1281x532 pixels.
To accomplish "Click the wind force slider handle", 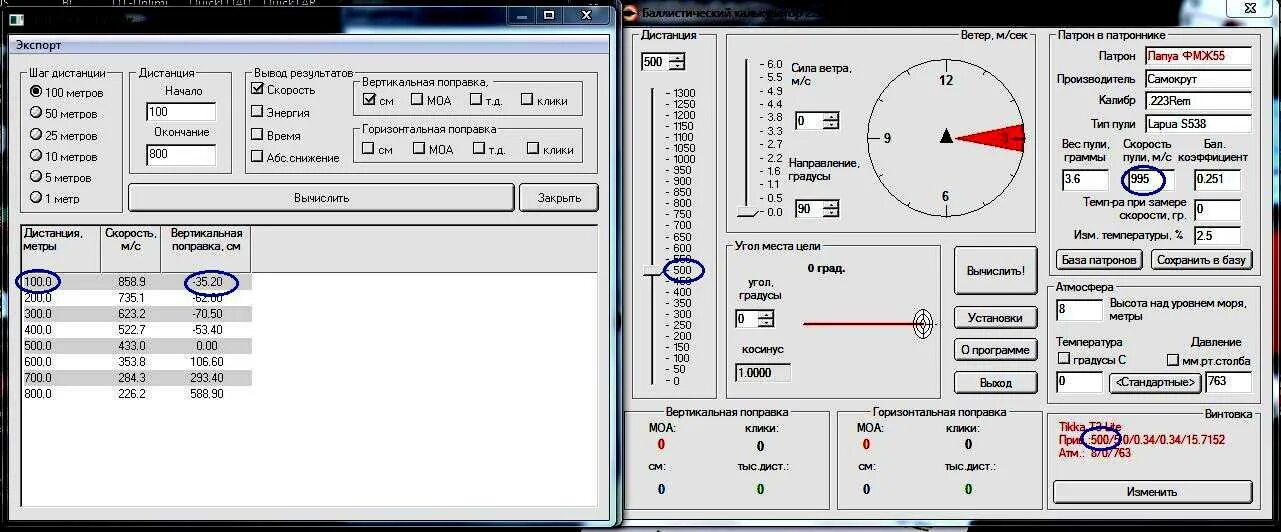I will pyautogui.click(x=746, y=212).
